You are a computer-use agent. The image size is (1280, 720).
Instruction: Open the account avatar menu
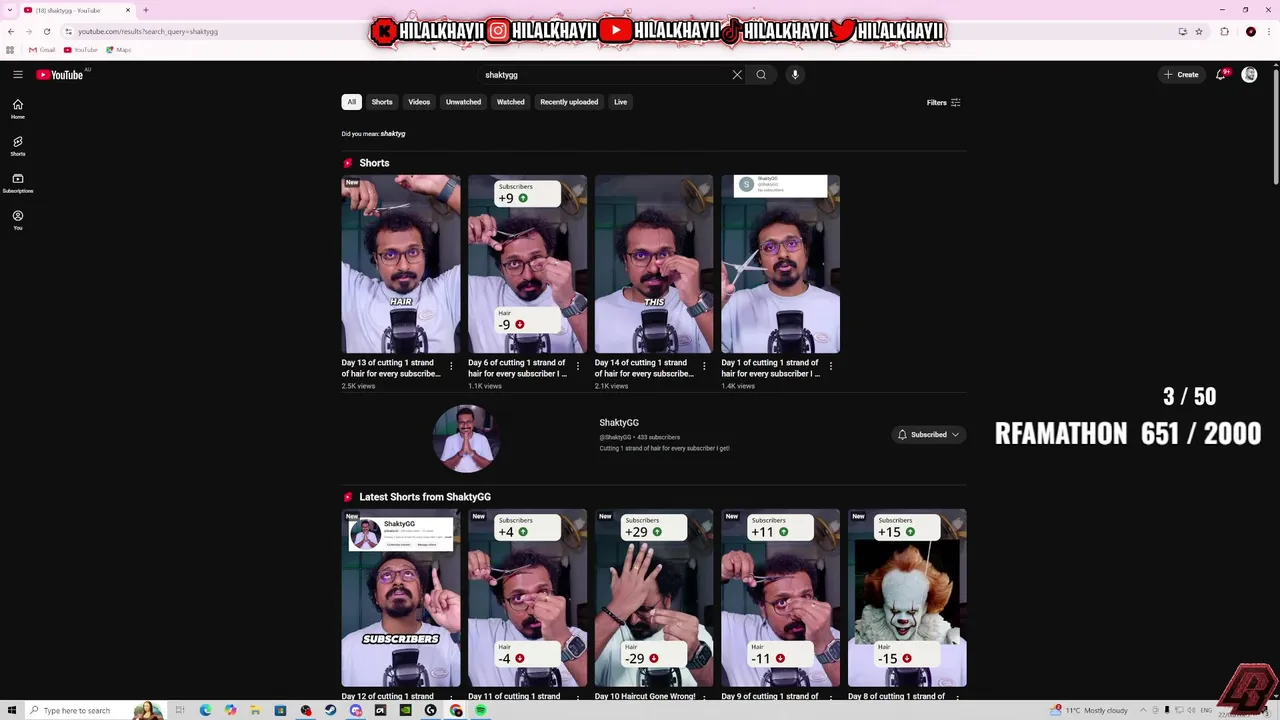click(1249, 74)
